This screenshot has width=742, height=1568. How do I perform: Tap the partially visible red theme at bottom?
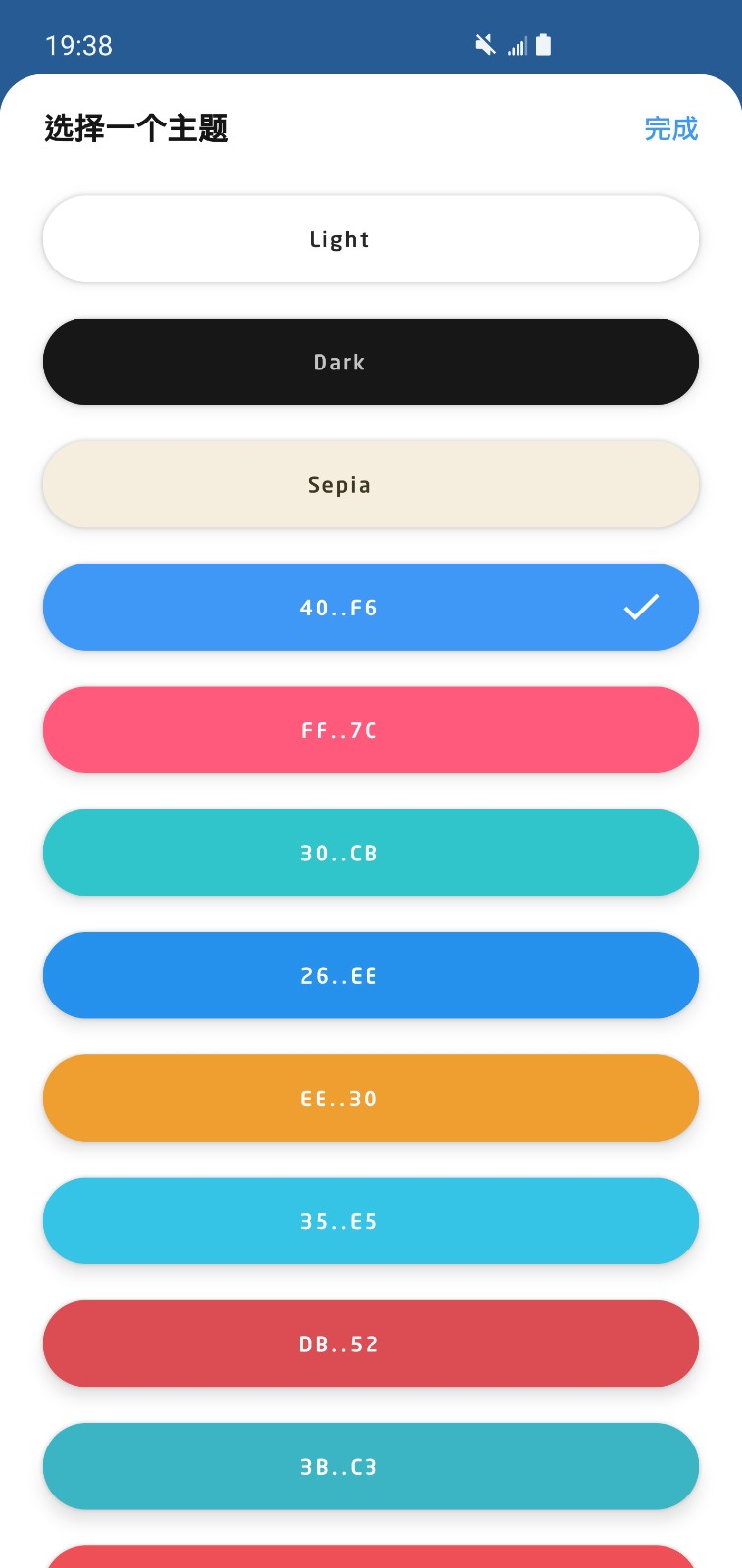click(371, 1558)
